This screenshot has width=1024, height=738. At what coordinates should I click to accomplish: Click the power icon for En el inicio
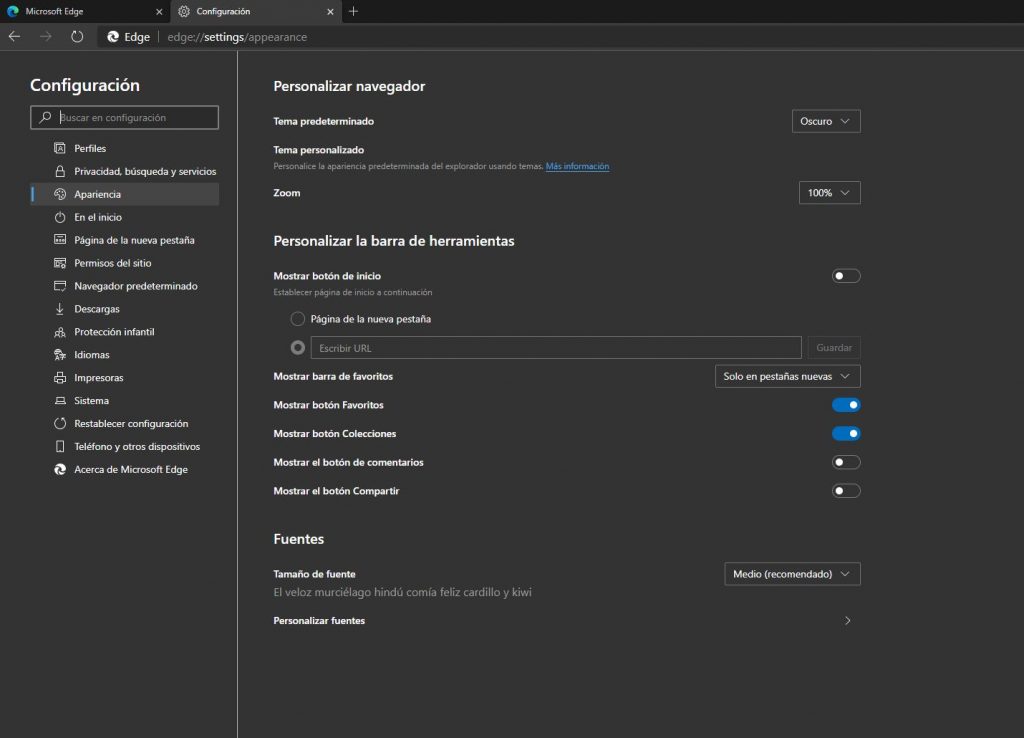(60, 217)
